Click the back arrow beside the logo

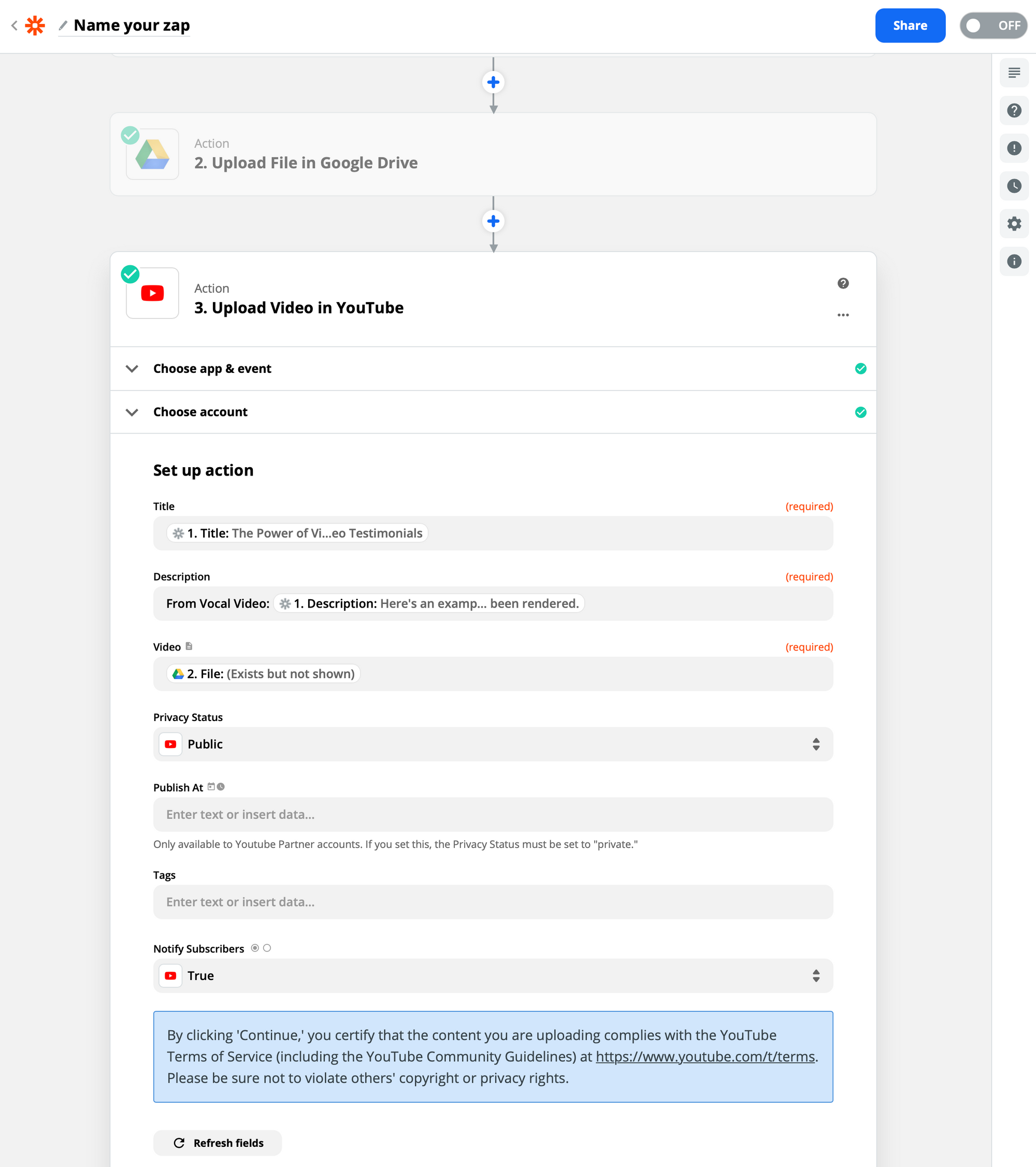click(15, 26)
